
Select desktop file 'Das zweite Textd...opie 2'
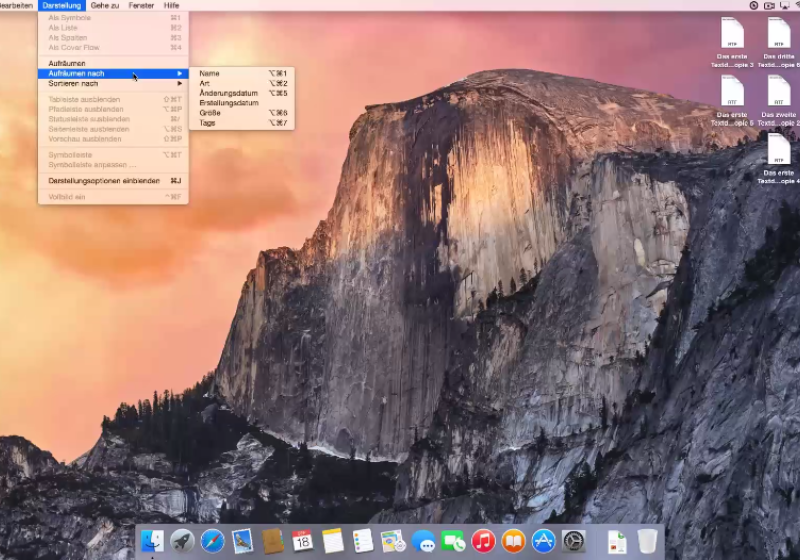click(779, 100)
